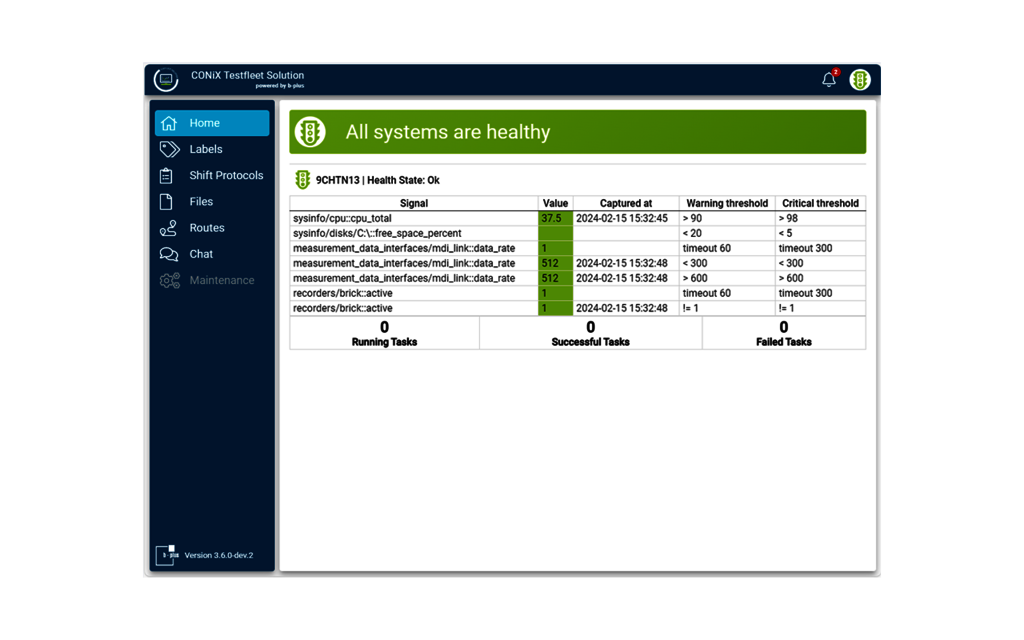Click the Signal column header
The image size is (1024, 640).
coord(414,203)
